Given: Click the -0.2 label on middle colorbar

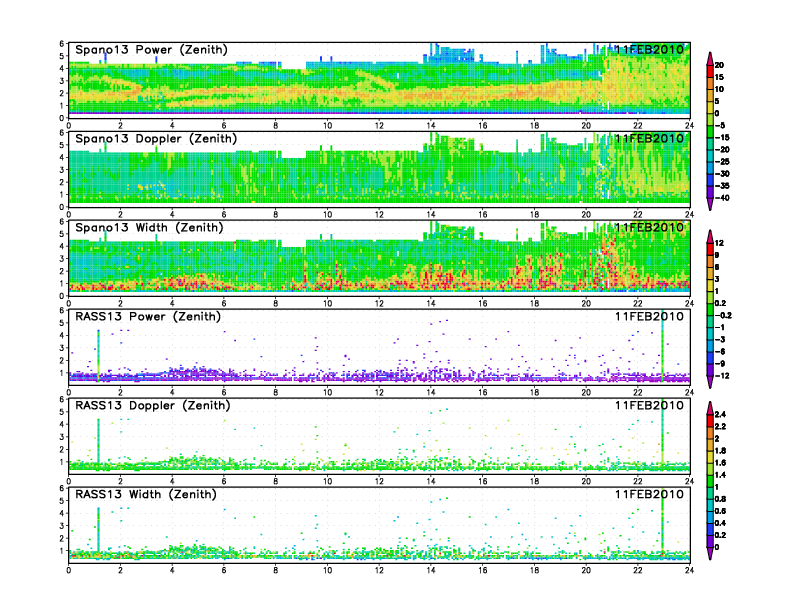Looking at the screenshot, I should [x=723, y=316].
